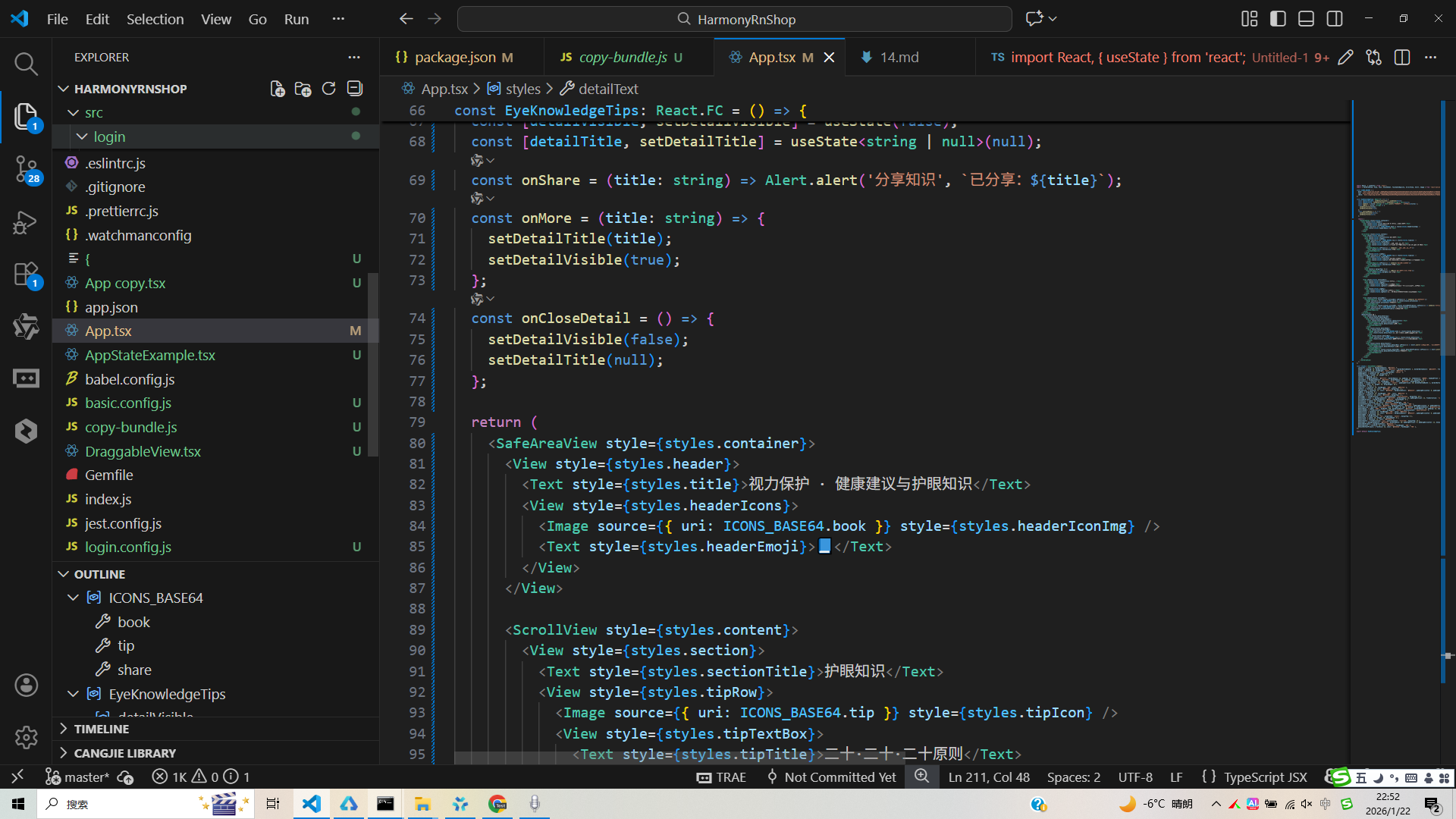Click New File icon in explorer header

coord(278,89)
